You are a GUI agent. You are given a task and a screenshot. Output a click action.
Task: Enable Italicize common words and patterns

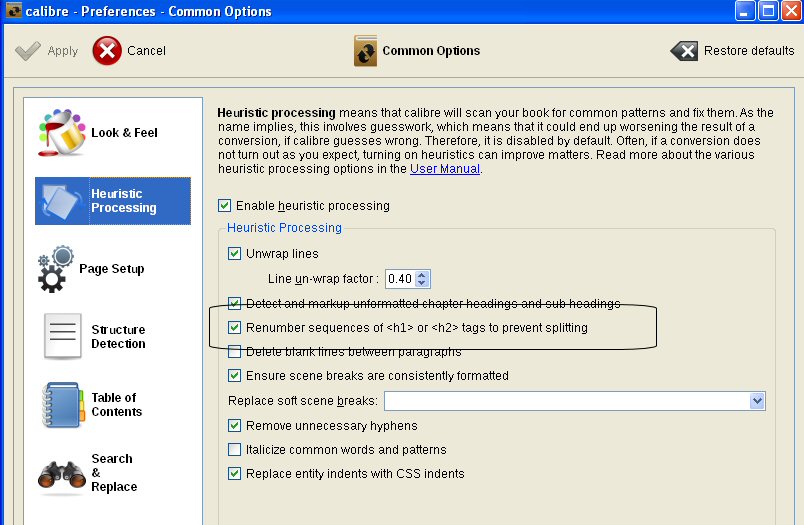coord(235,450)
